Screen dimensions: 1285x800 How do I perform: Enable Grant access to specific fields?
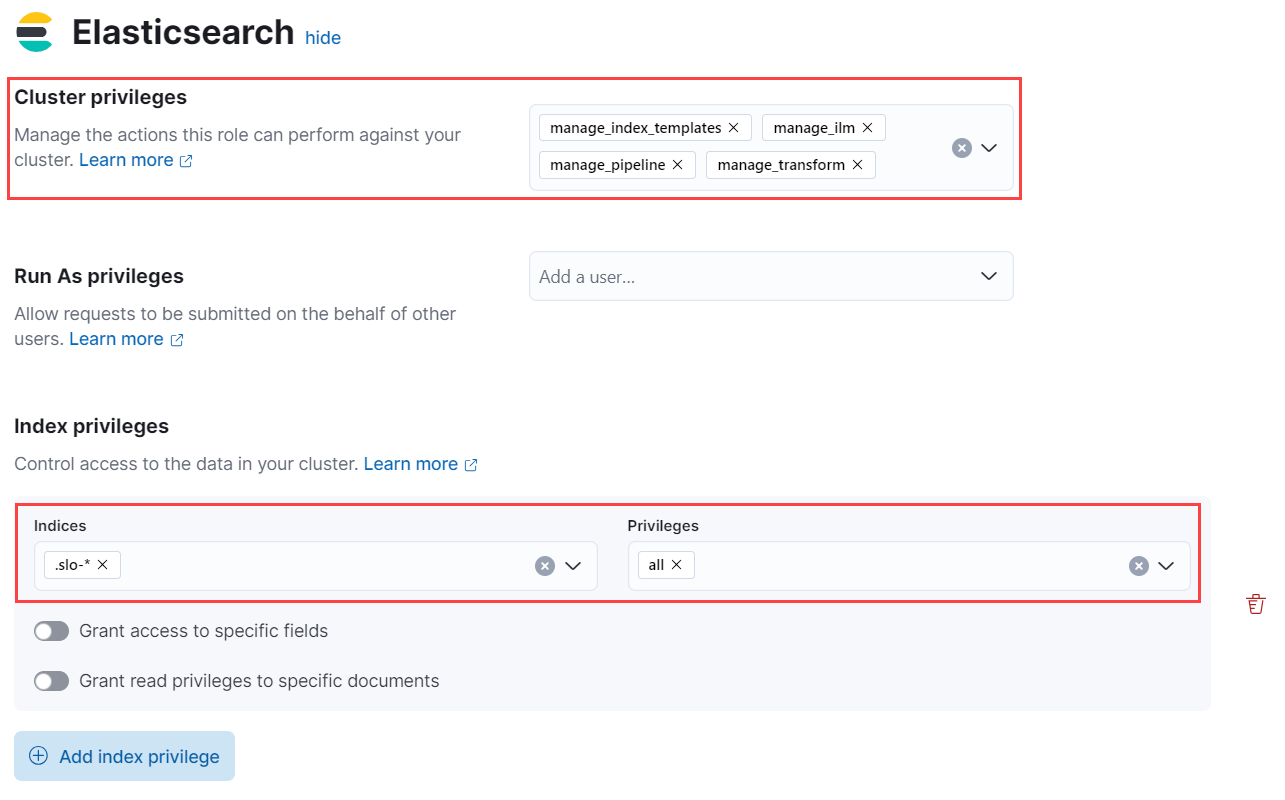(x=51, y=631)
